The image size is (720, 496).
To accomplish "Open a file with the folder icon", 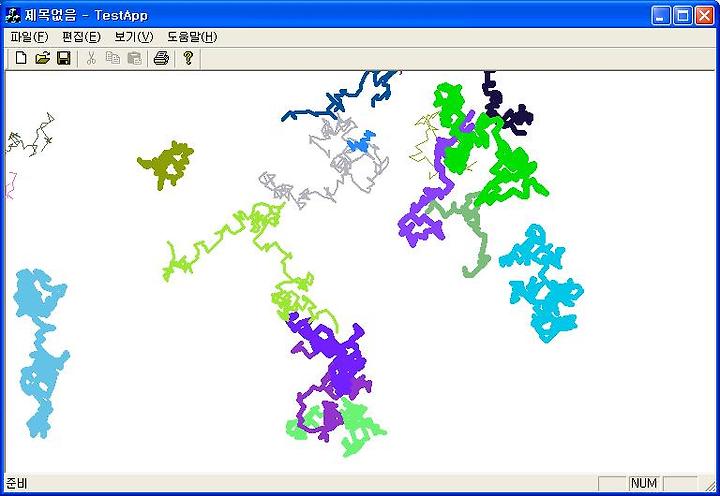I will pos(42,58).
